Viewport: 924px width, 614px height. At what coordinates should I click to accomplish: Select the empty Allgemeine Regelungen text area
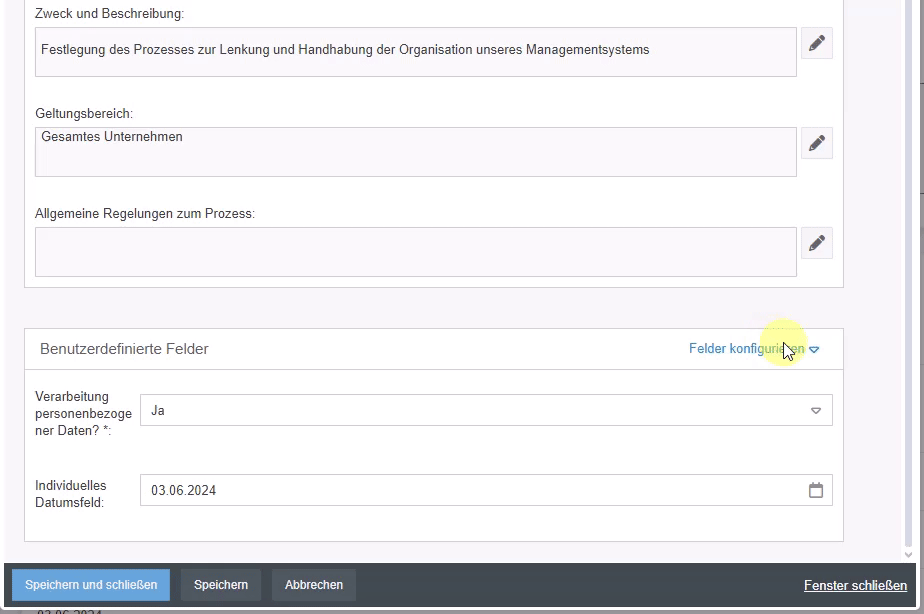415,252
